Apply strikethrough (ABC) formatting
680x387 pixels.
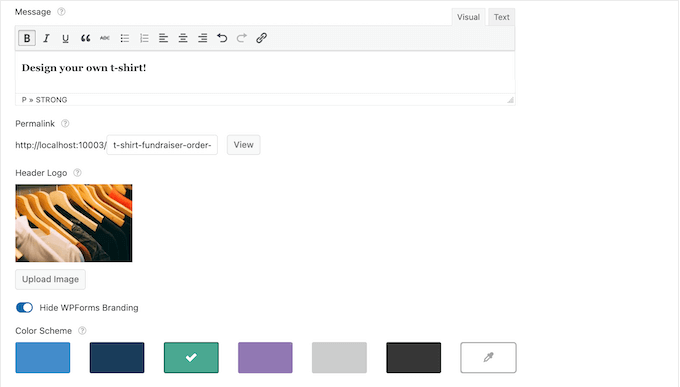[x=105, y=38]
